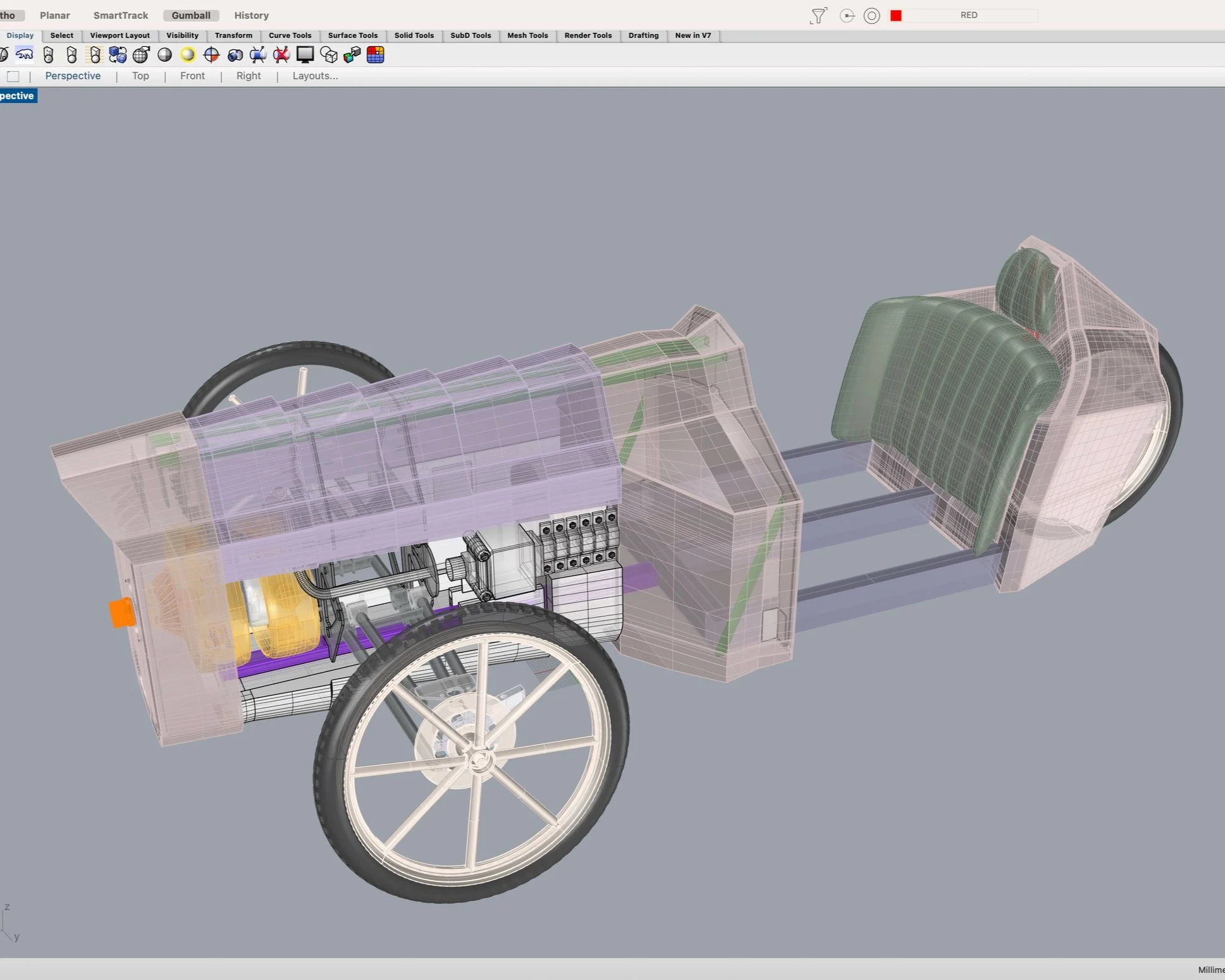Switch to the Top viewport
Screen dimensions: 1225x980
point(140,76)
